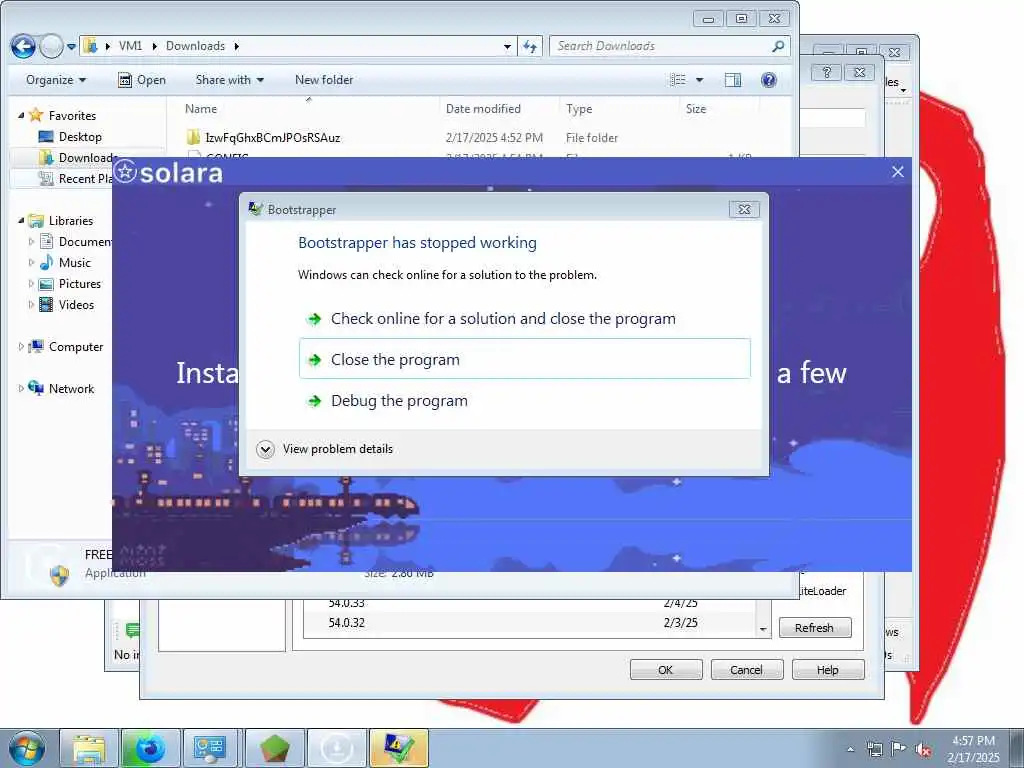Click Open in Explorer toolbar
This screenshot has width=1024, height=768.
142,80
